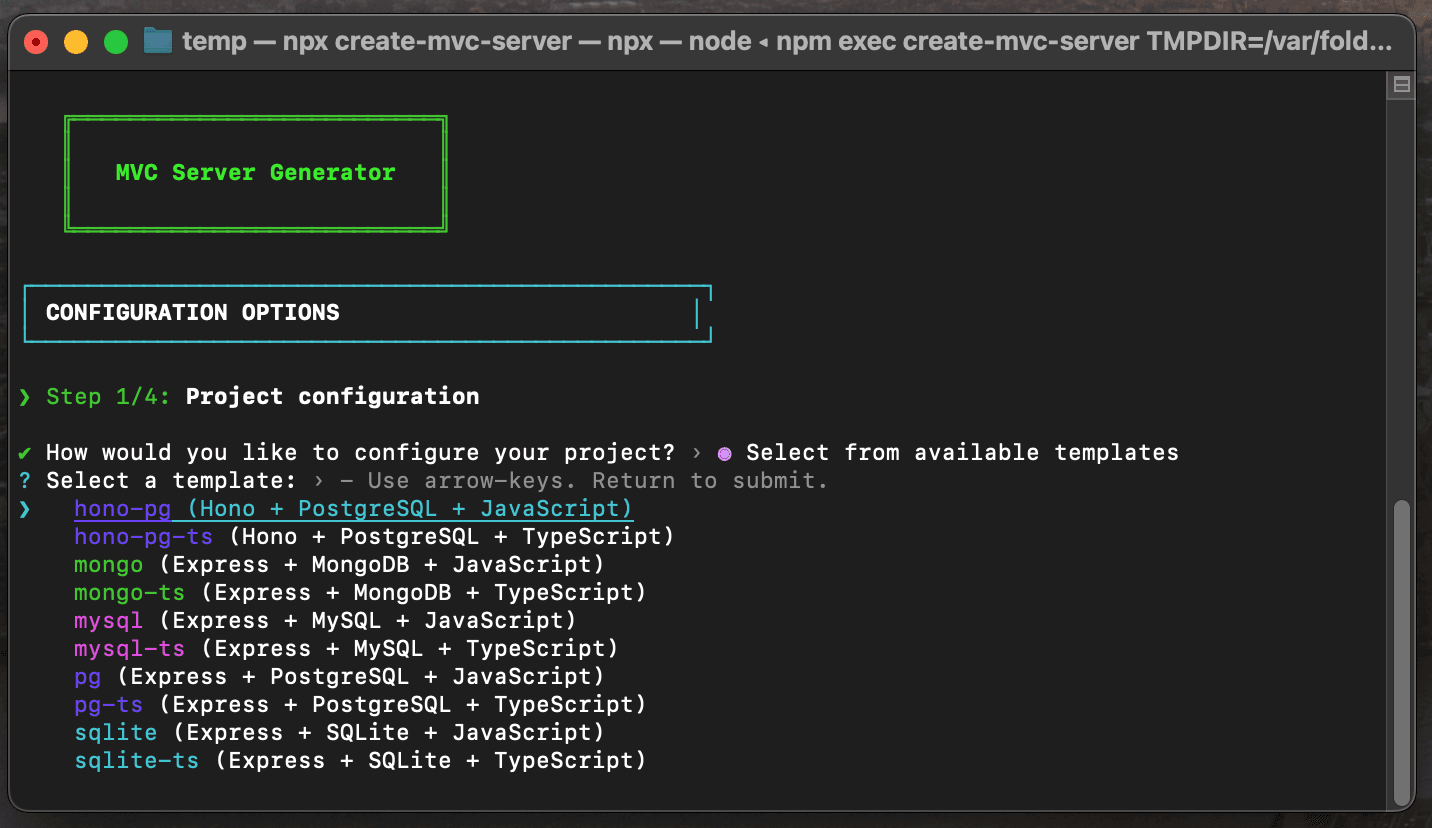Click the green MVC Server Generator banner

[255, 173]
